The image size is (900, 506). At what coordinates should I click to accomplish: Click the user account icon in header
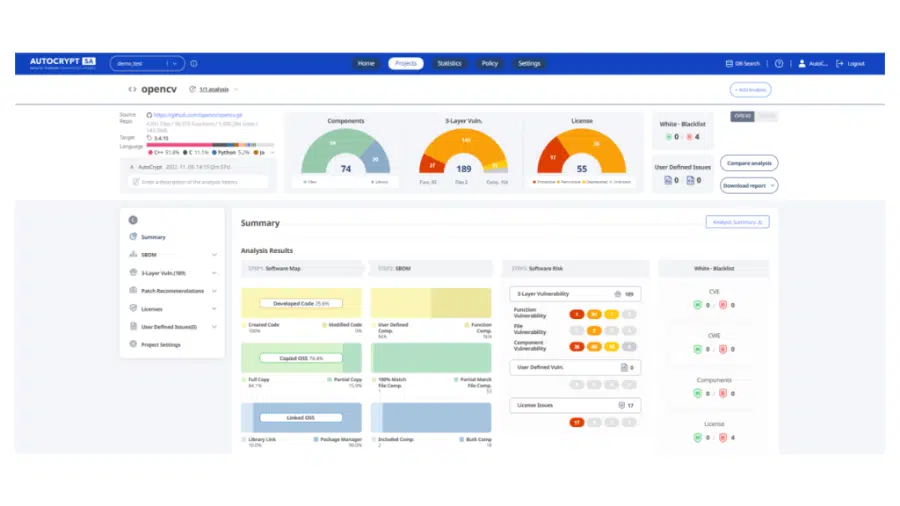pyautogui.click(x=802, y=63)
